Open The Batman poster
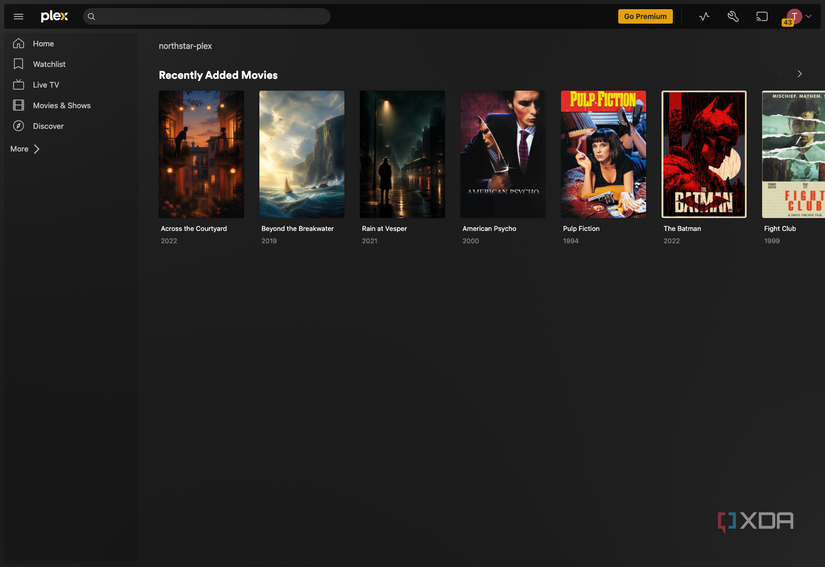The height and width of the screenshot is (567, 825). click(704, 154)
